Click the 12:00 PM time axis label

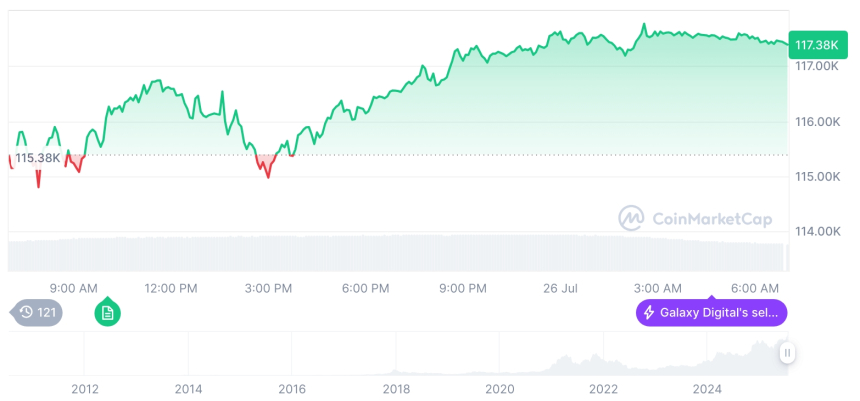171,289
